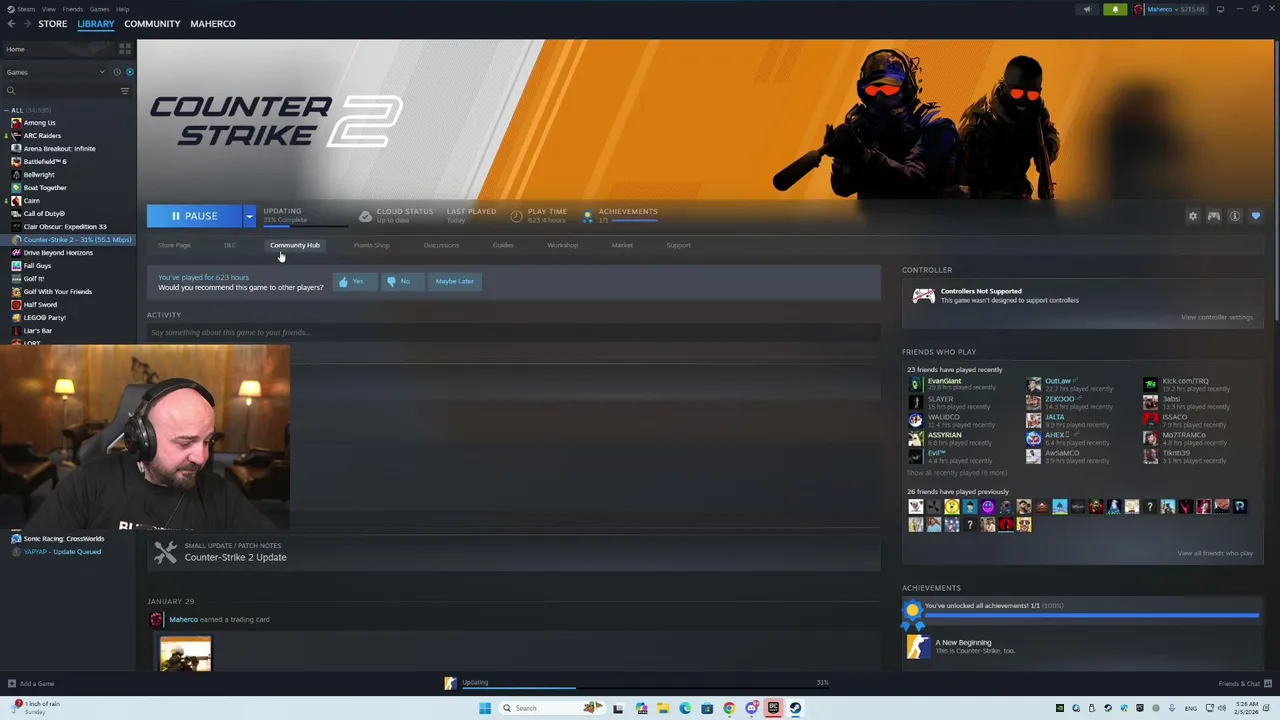Open the Games menu
The image size is (1280, 720).
coord(99,9)
